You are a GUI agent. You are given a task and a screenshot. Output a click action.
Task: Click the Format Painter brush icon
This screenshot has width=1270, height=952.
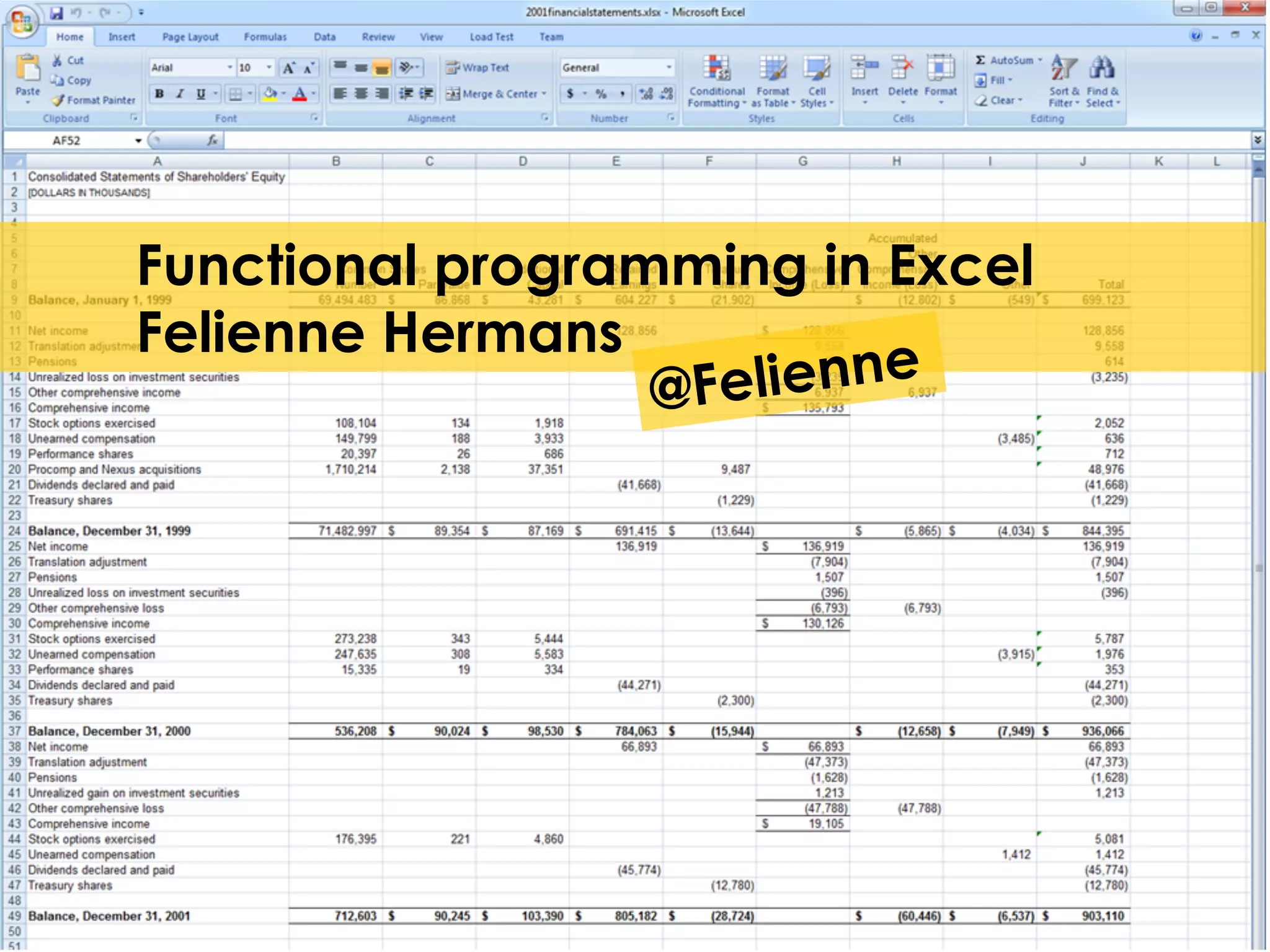pos(58,100)
